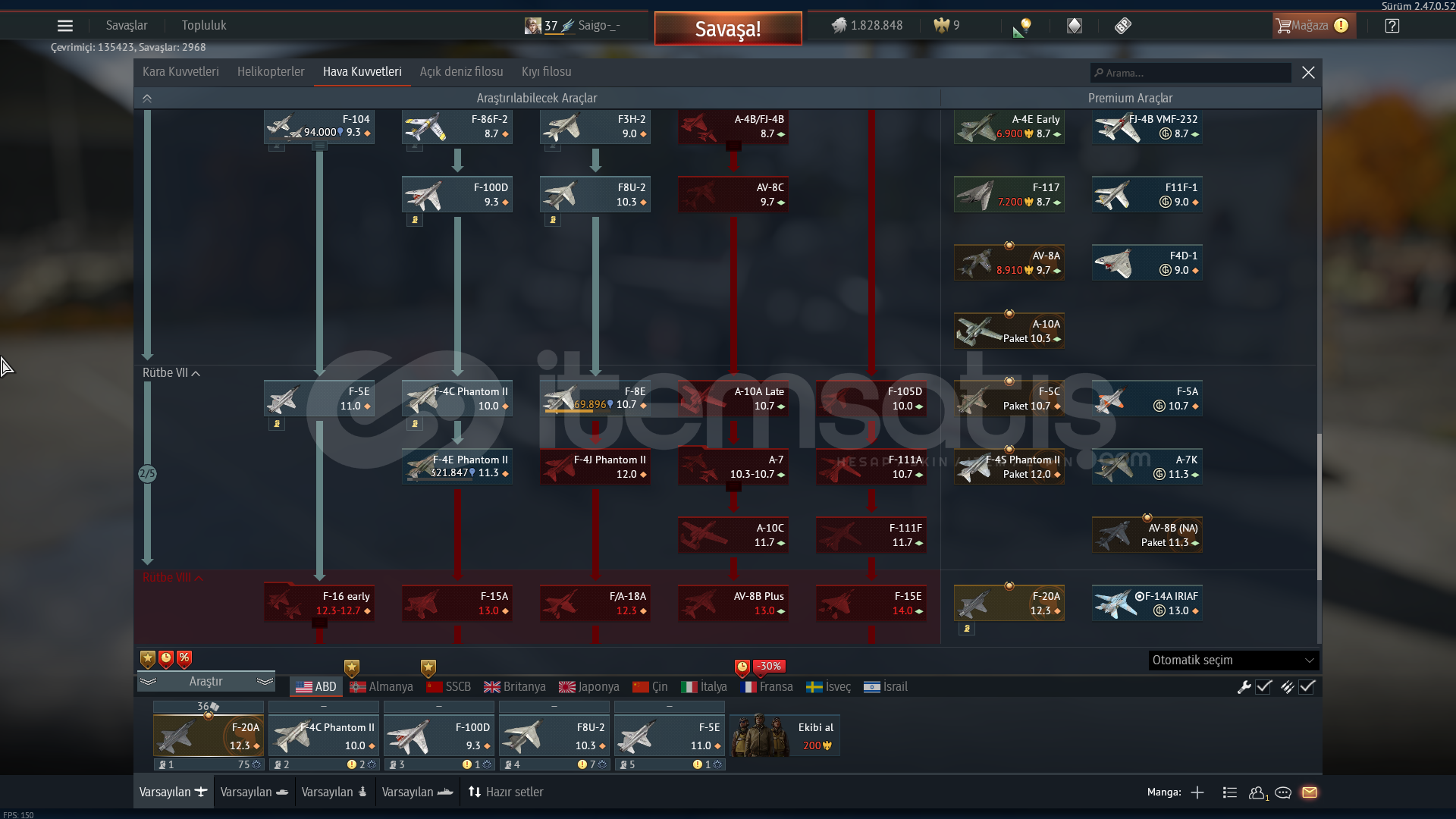Select F8U-2 crew slot 4
The image size is (1456, 819).
554,736
